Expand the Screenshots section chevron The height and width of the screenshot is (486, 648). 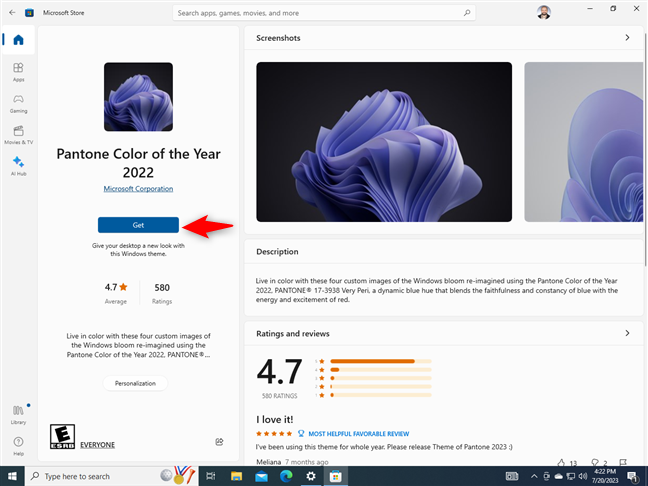pos(627,38)
